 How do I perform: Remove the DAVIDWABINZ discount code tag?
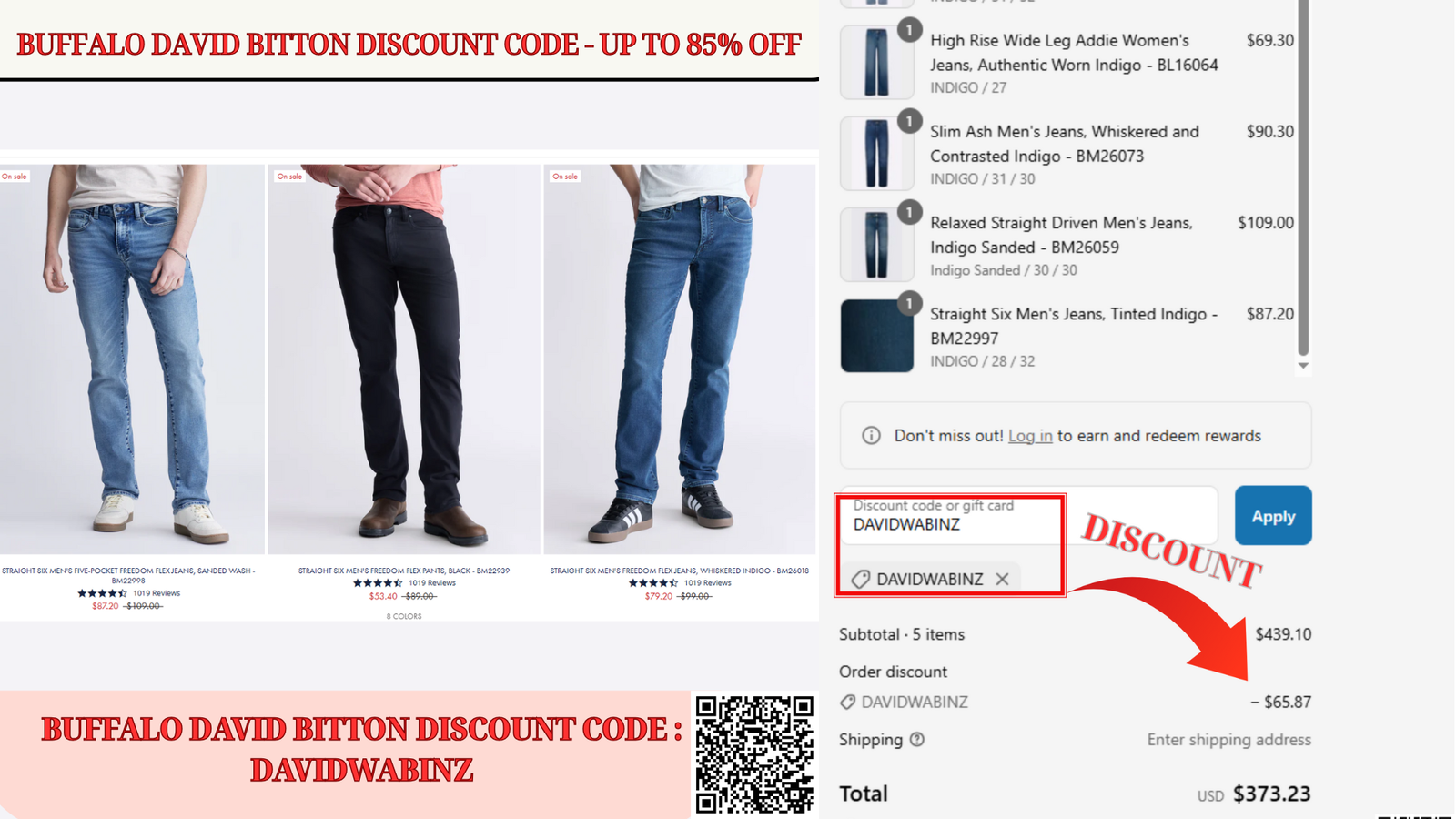[1002, 579]
